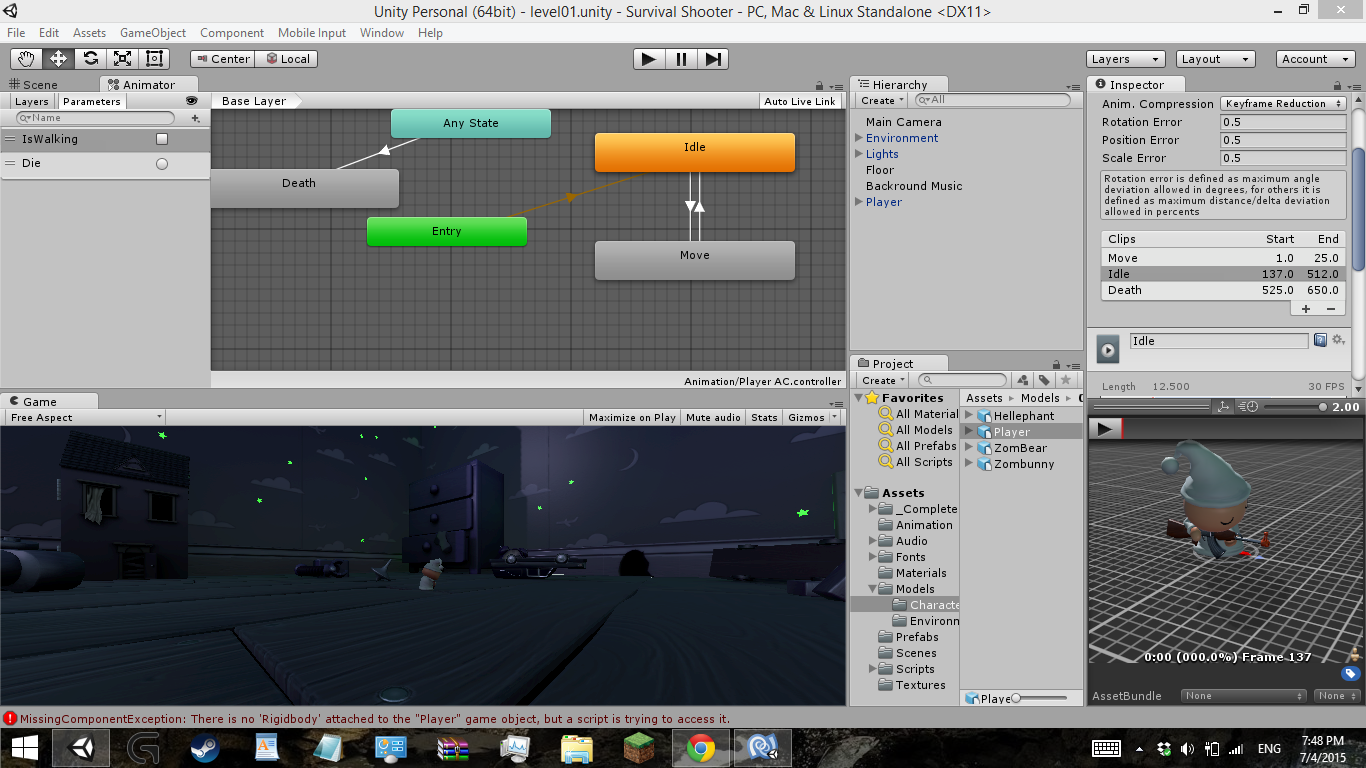Screen dimensions: 1366x768
Task: Switch to the Scene tab
Action: pos(34,85)
